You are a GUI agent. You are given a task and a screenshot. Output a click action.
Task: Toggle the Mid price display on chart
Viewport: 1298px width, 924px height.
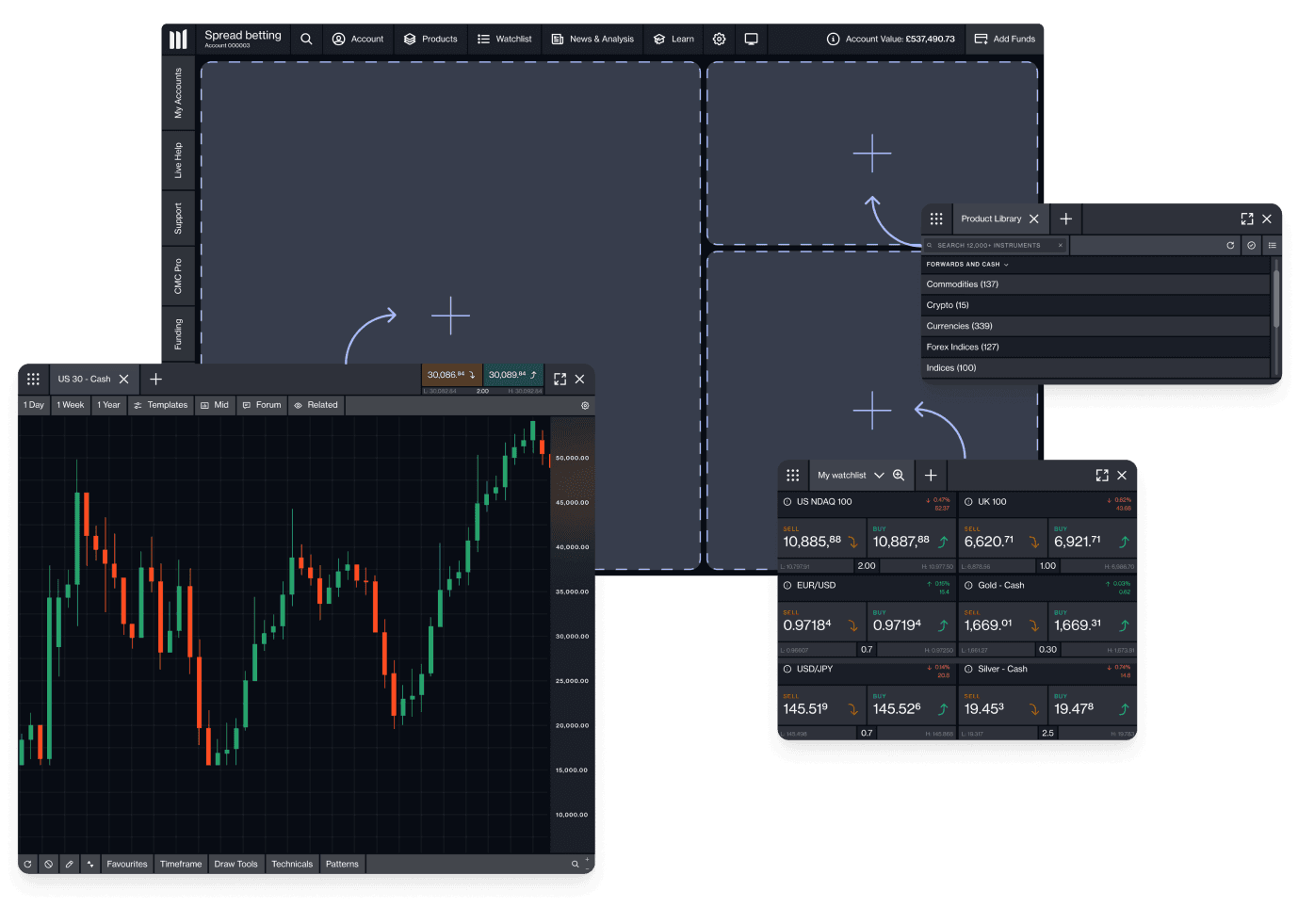click(215, 405)
